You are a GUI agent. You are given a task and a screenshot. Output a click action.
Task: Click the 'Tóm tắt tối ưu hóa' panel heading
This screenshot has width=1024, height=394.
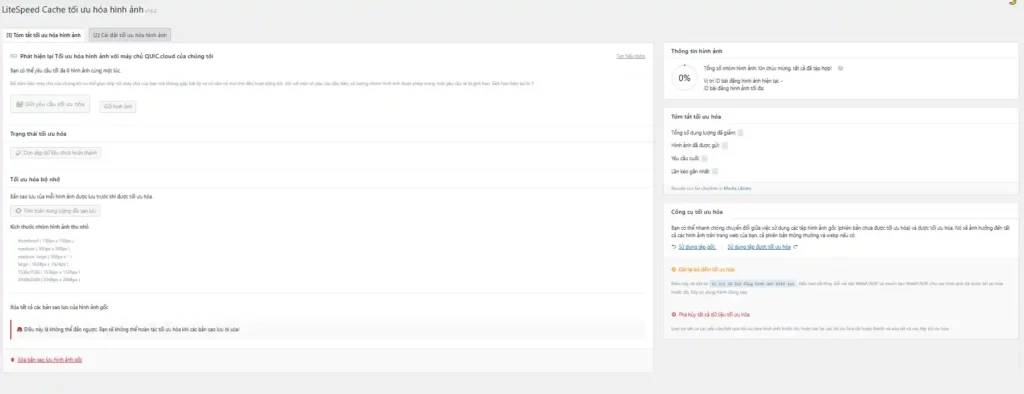tap(696, 117)
